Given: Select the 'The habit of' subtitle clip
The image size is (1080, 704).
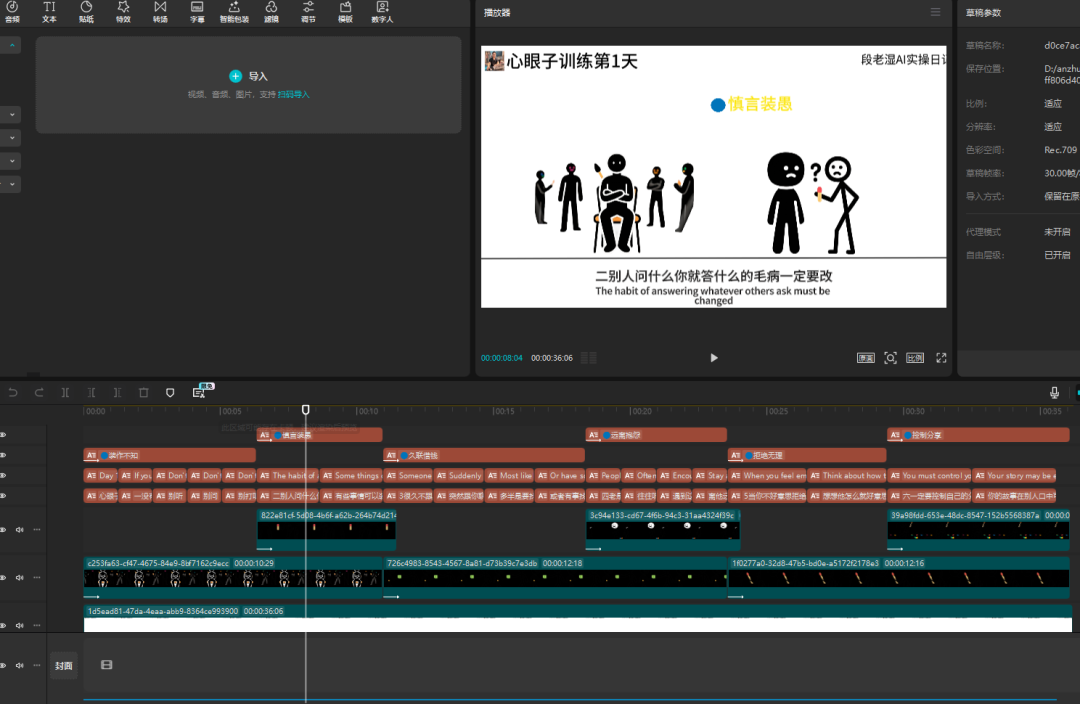Looking at the screenshot, I should [289, 475].
